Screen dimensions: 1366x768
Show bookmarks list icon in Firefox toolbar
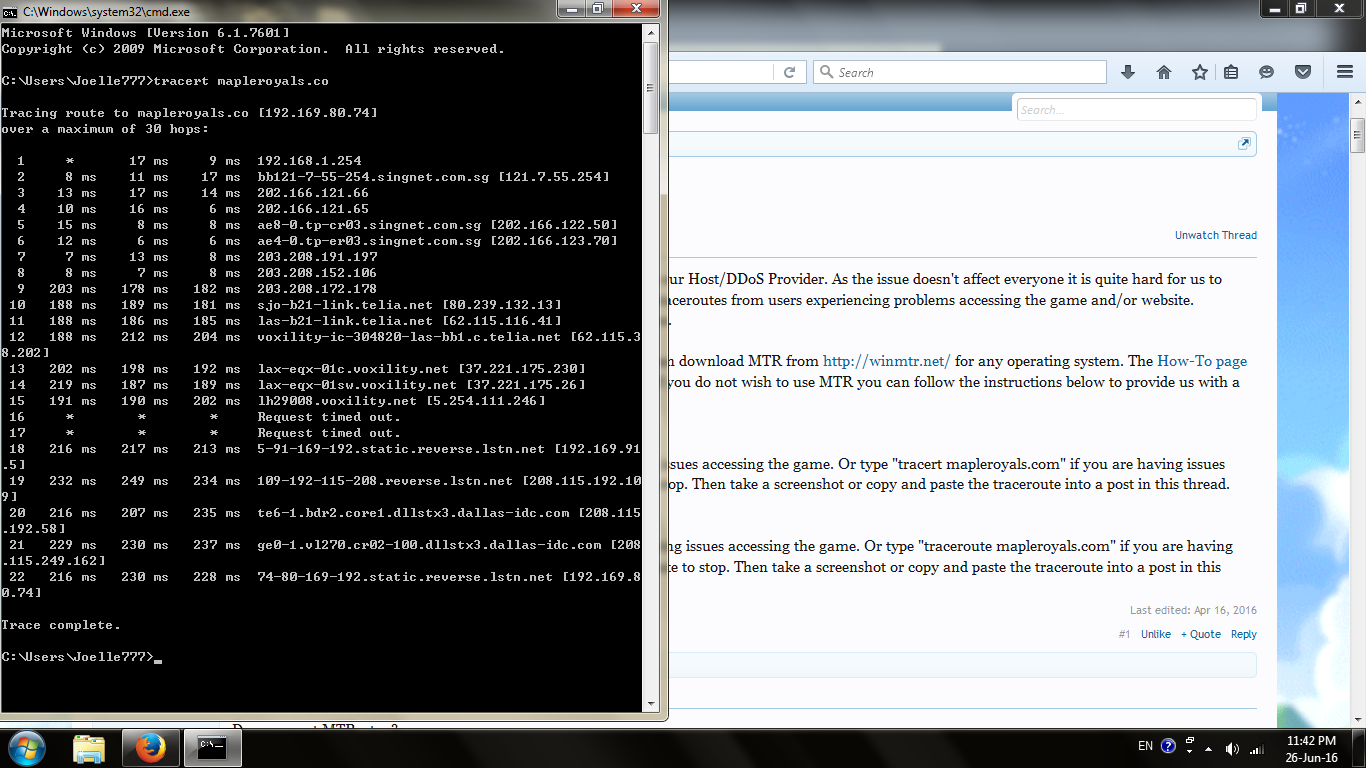point(1231,72)
